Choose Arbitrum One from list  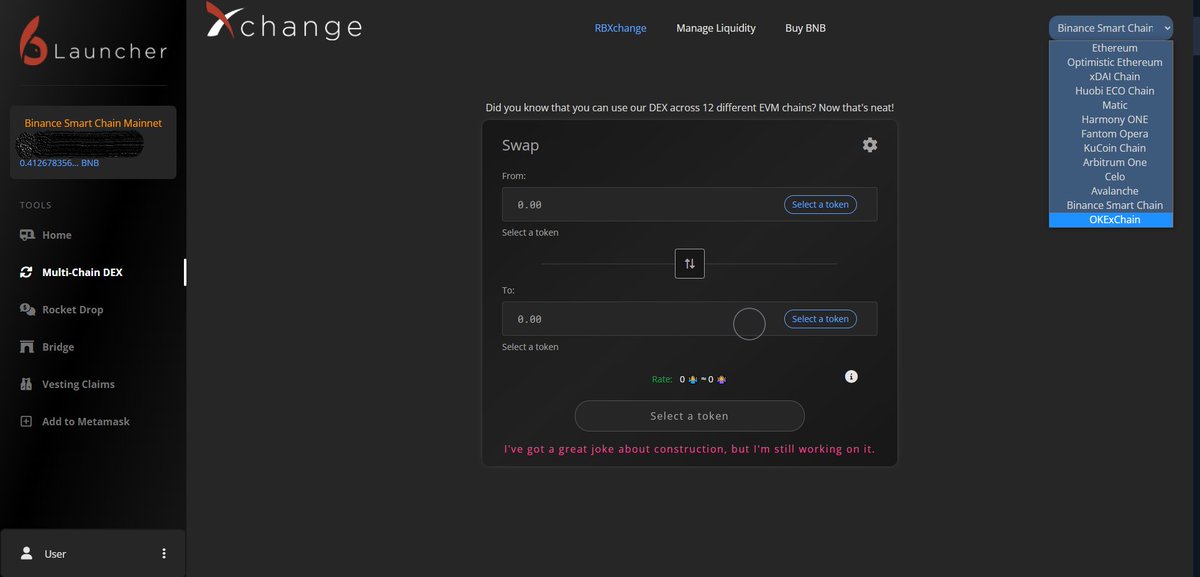[x=1111, y=162]
